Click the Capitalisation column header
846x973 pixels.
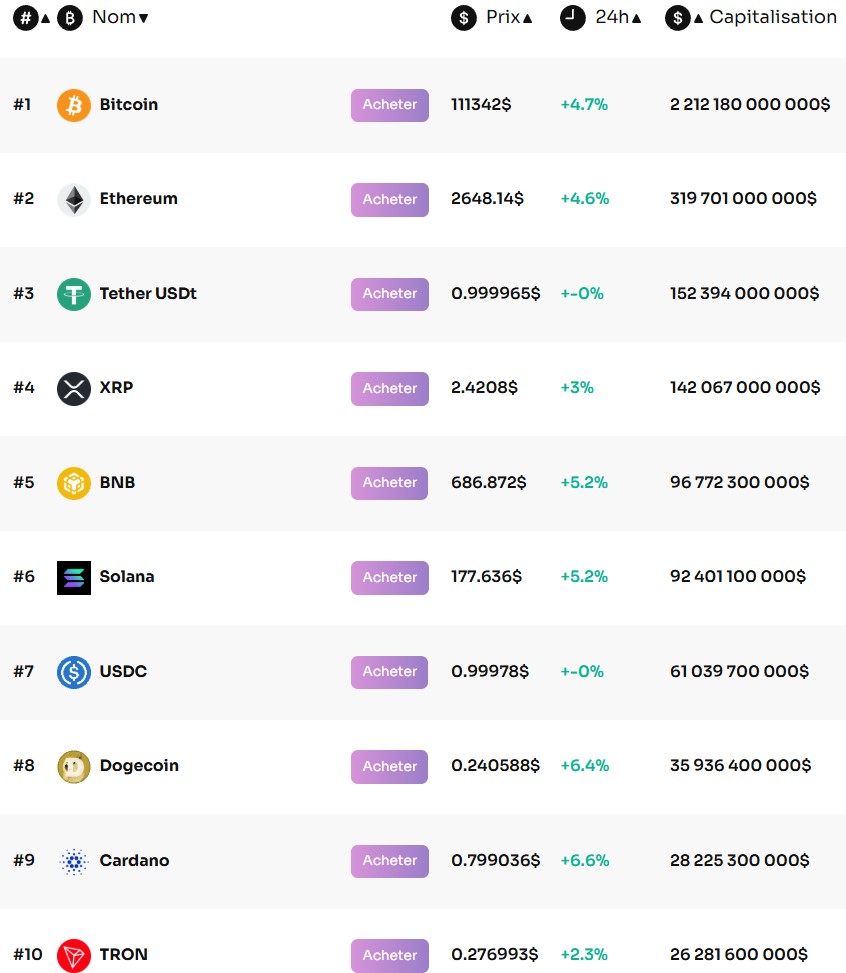point(773,17)
